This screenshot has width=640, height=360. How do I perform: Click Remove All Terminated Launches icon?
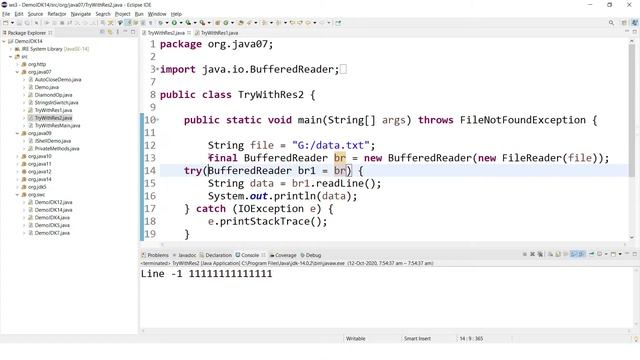point(540,254)
